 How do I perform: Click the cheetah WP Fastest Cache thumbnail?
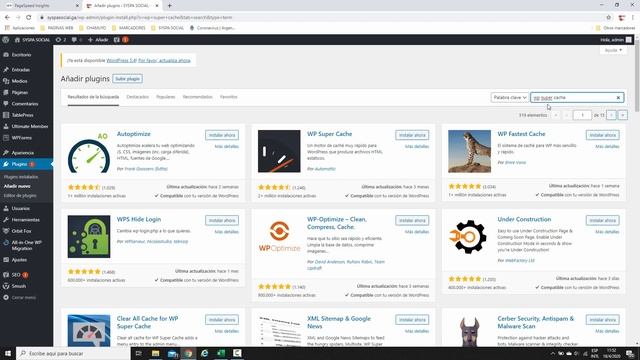(x=469, y=151)
